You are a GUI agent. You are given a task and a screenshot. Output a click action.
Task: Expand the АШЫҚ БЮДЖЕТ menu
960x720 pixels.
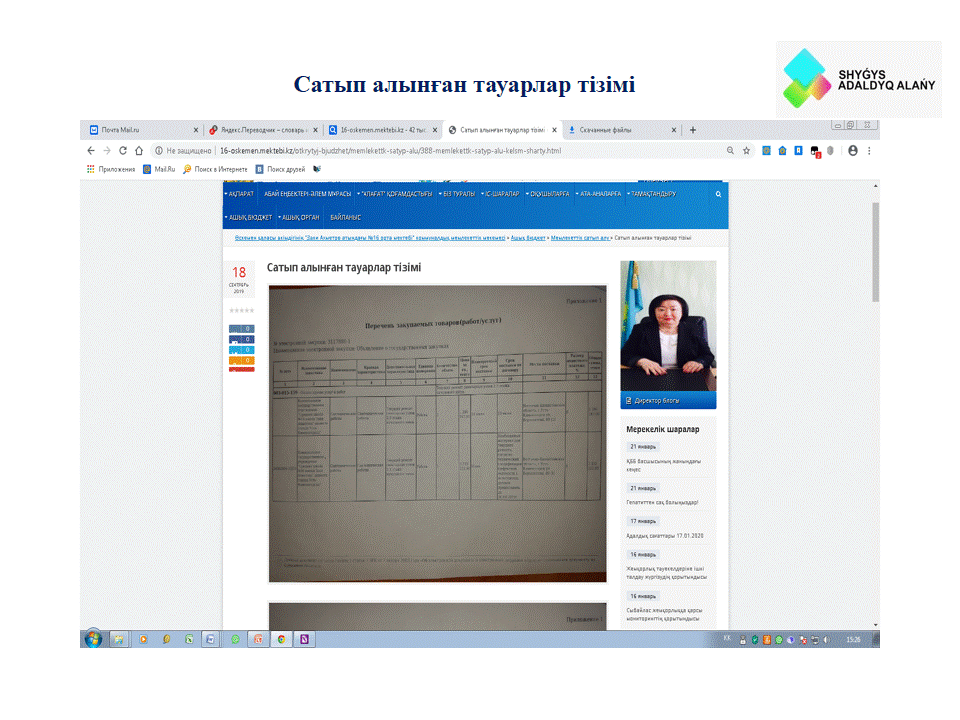coord(249,217)
